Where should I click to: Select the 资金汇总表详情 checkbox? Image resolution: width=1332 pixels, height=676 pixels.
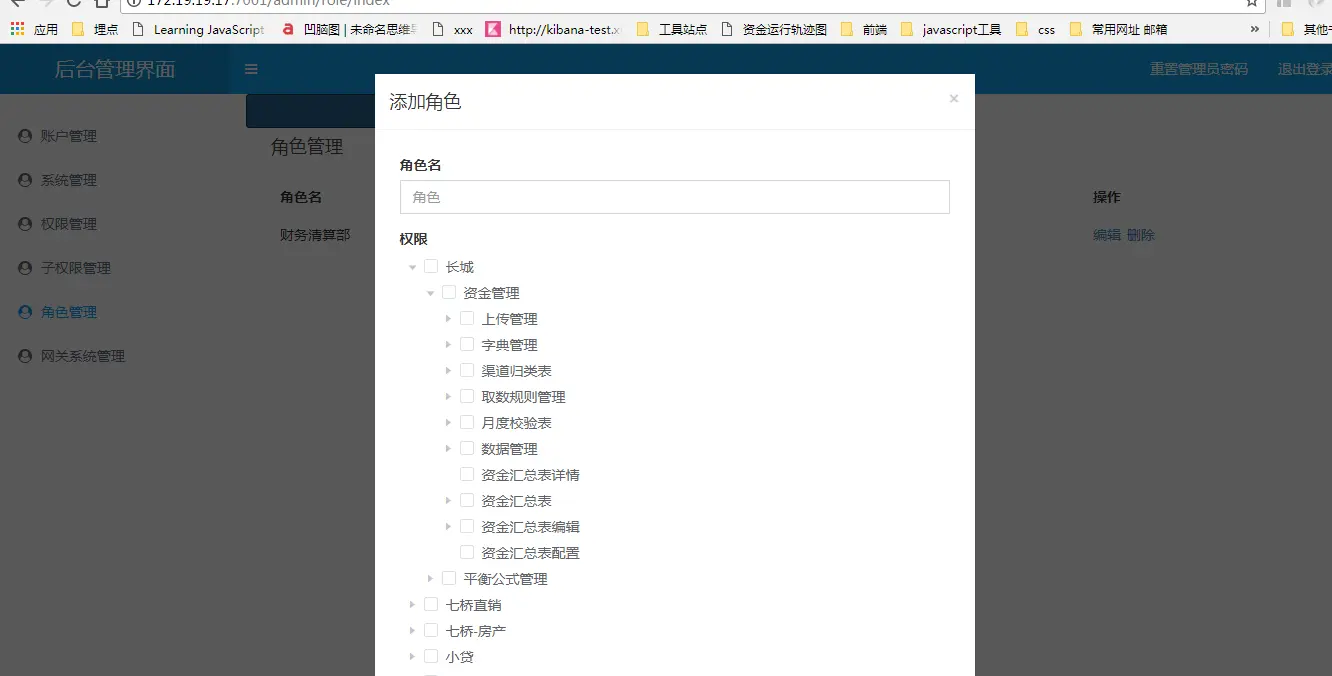coord(467,474)
